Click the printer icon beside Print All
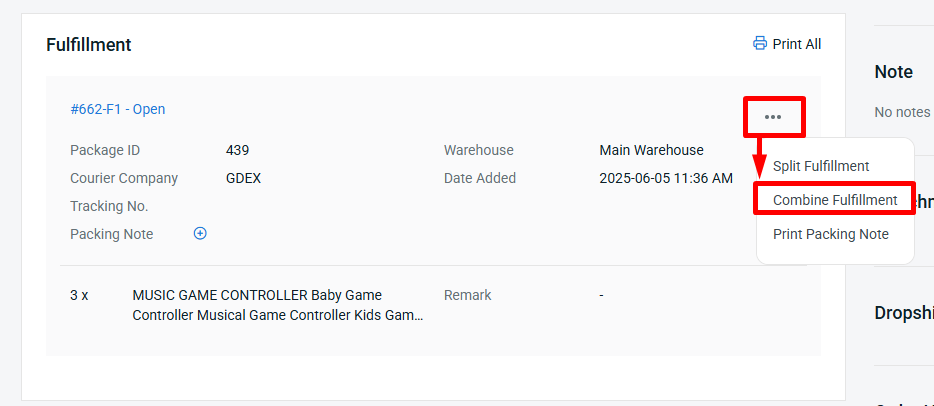 [x=759, y=43]
